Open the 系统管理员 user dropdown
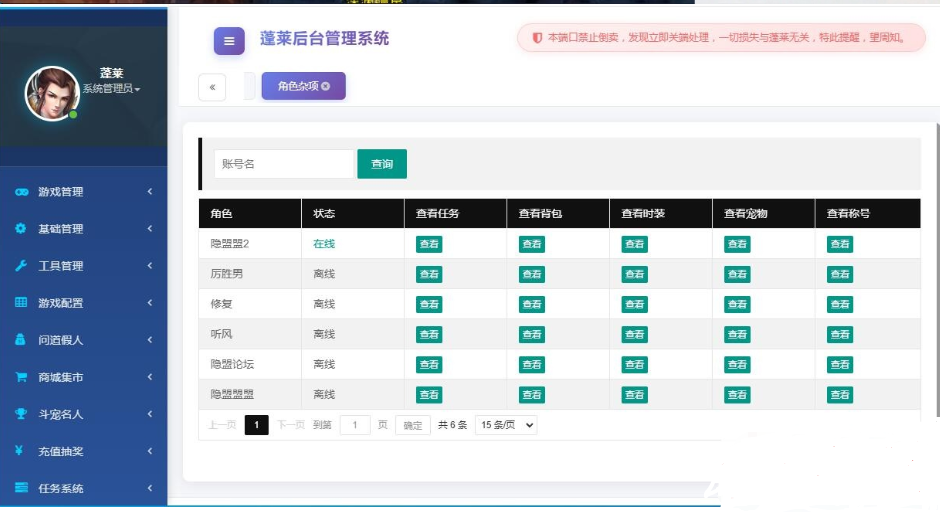Image resolution: width=940 pixels, height=512 pixels. tap(112, 89)
